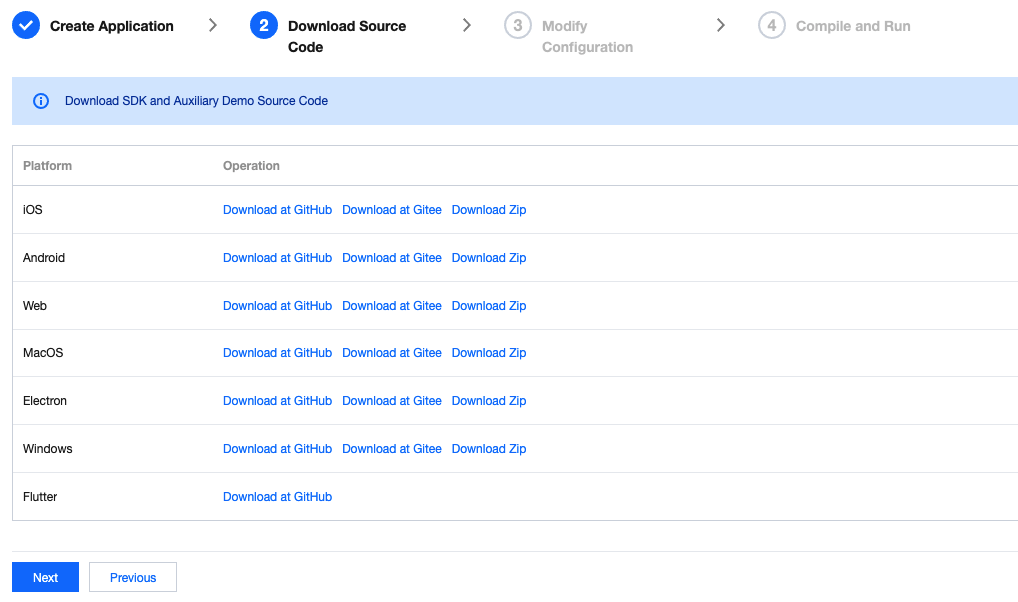The height and width of the screenshot is (602, 1018).
Task: Click iOS Download Zip link
Action: [x=489, y=210]
